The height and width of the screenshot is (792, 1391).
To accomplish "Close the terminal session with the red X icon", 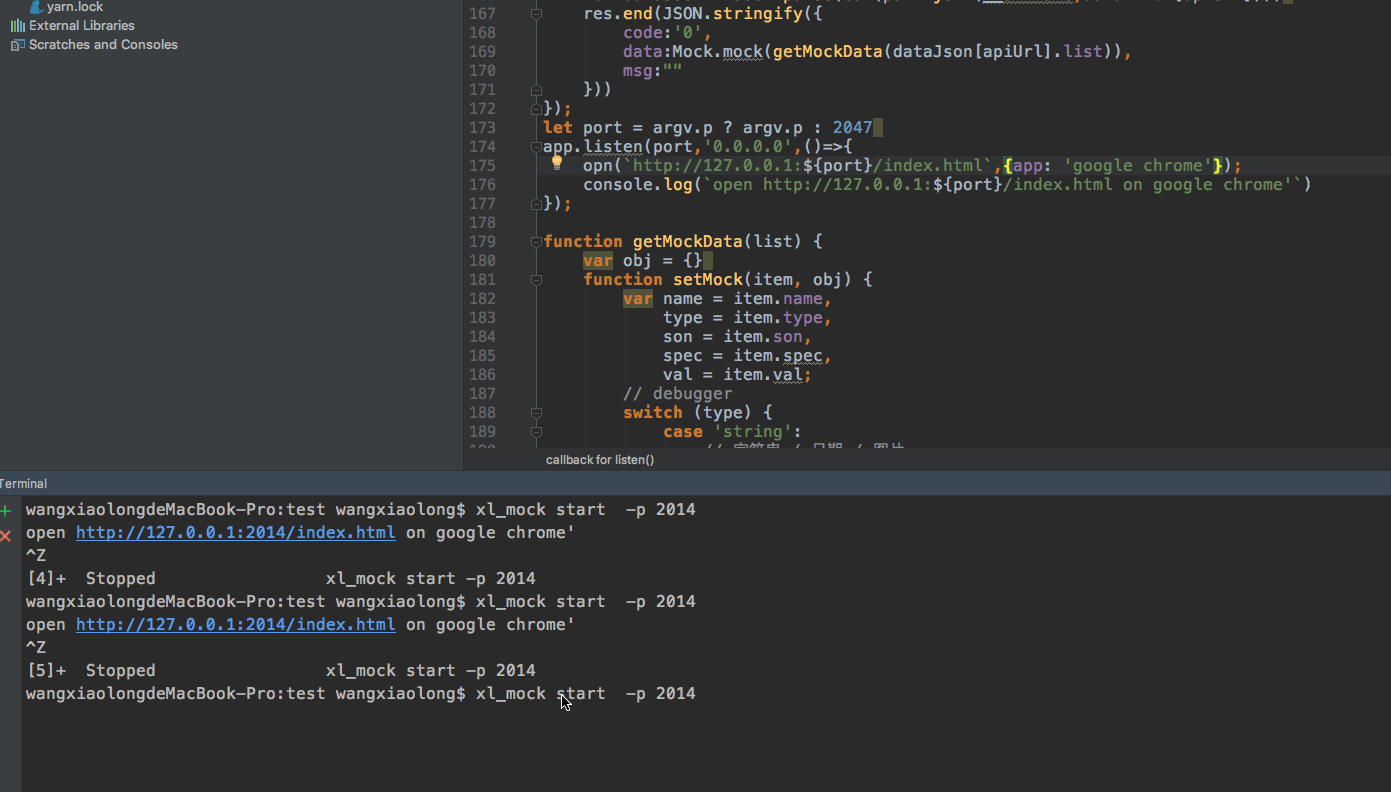I will [6, 536].
